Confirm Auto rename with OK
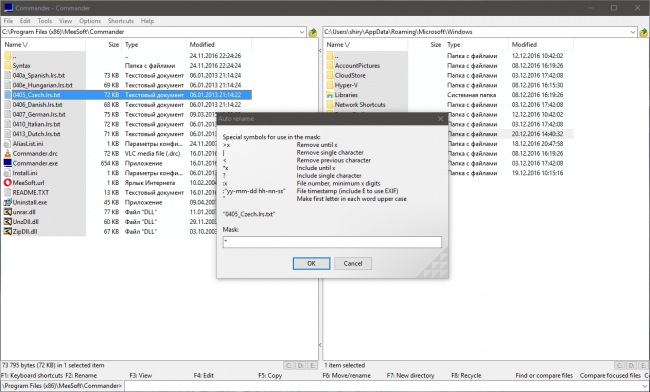Image resolution: width=650 pixels, height=392 pixels. click(311, 264)
